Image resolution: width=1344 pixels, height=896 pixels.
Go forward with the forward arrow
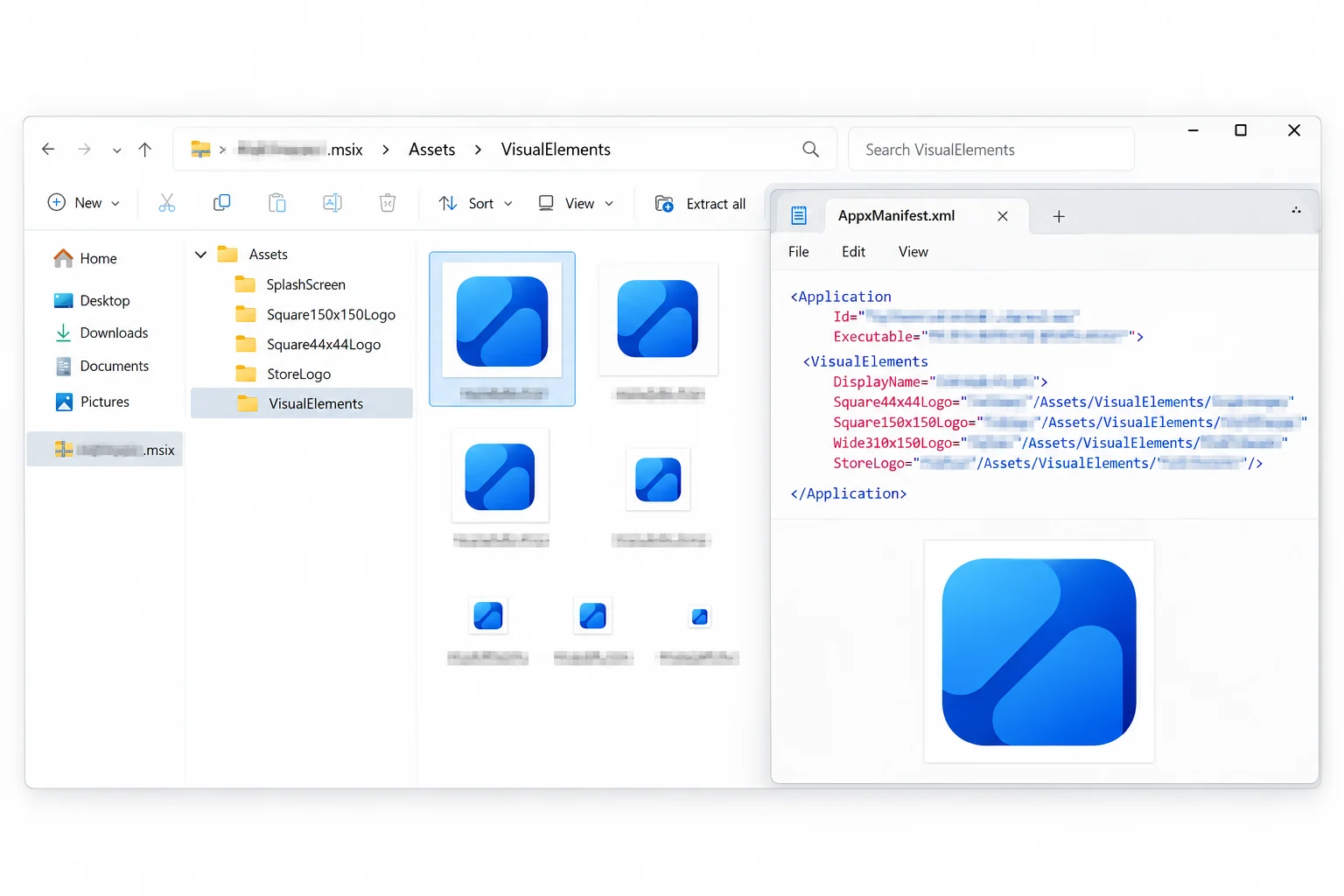click(84, 150)
